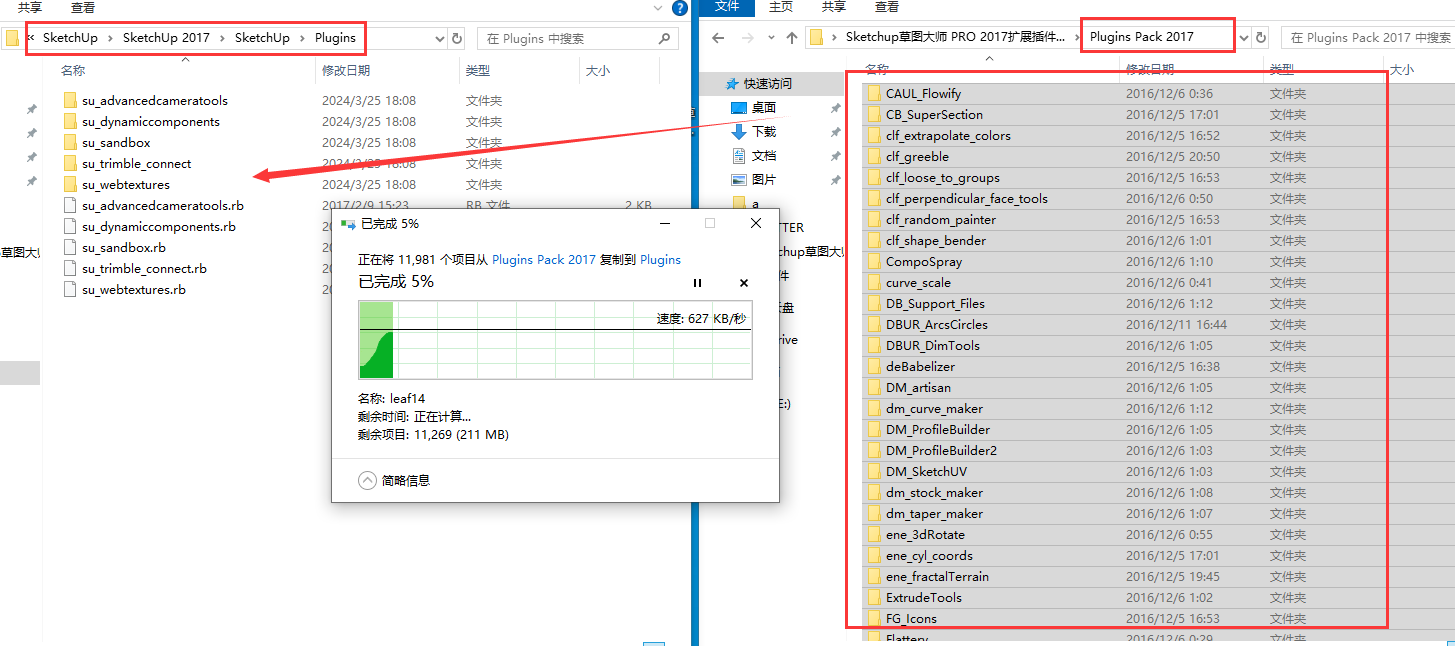
Task: Select su_trimble_connect folder
Action: point(136,164)
